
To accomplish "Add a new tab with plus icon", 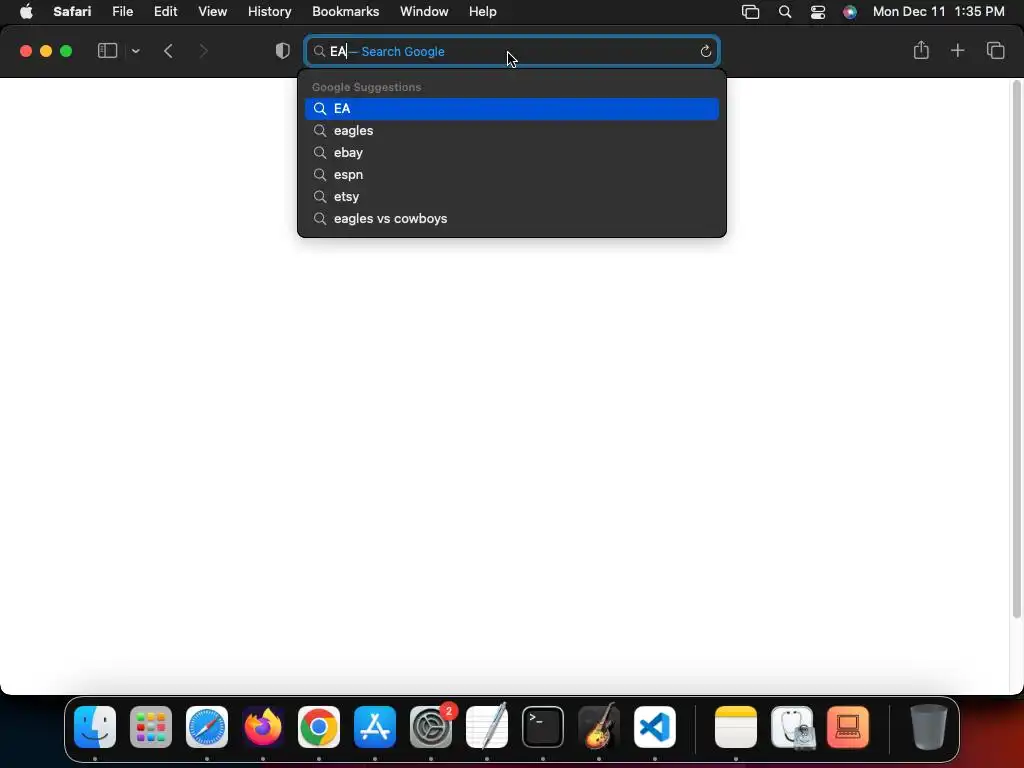I will [x=957, y=50].
